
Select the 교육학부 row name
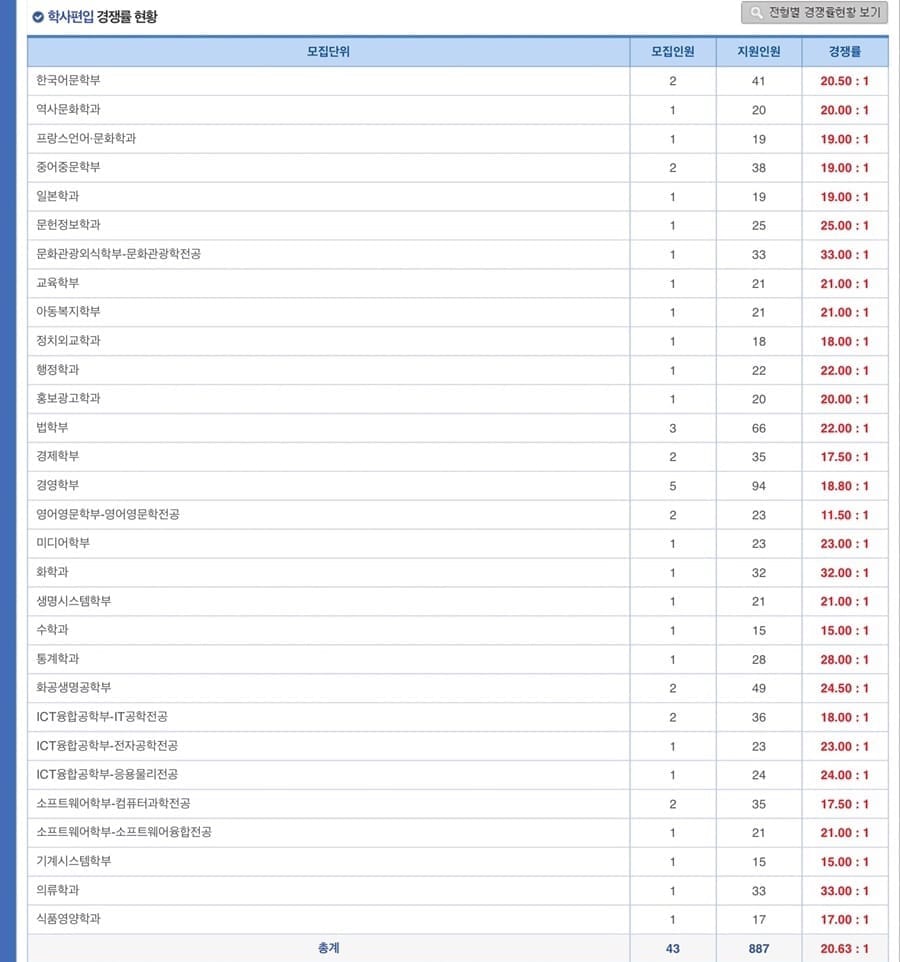pos(58,283)
